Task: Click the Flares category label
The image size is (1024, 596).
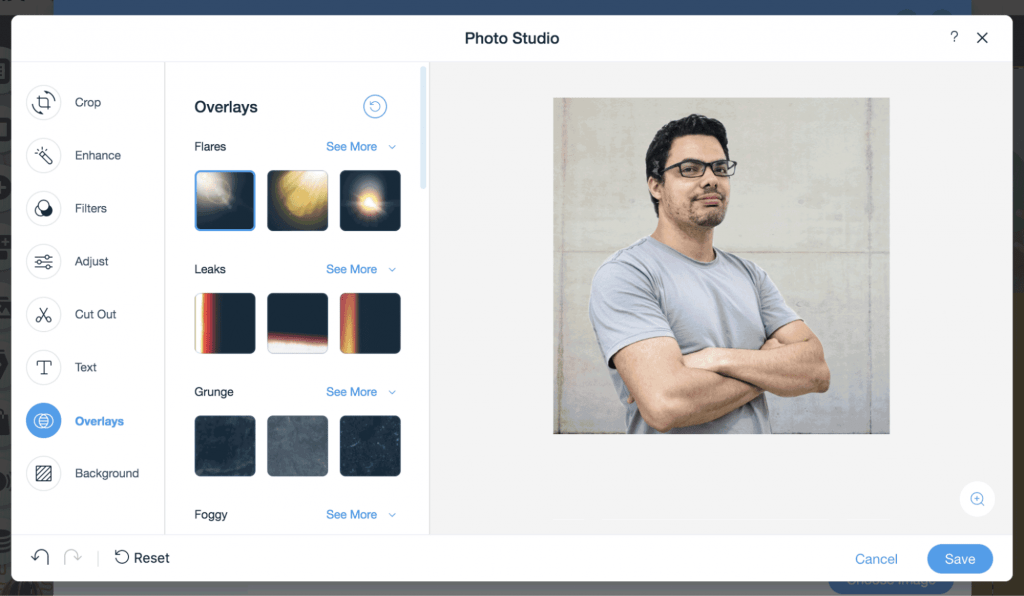Action: (x=210, y=147)
